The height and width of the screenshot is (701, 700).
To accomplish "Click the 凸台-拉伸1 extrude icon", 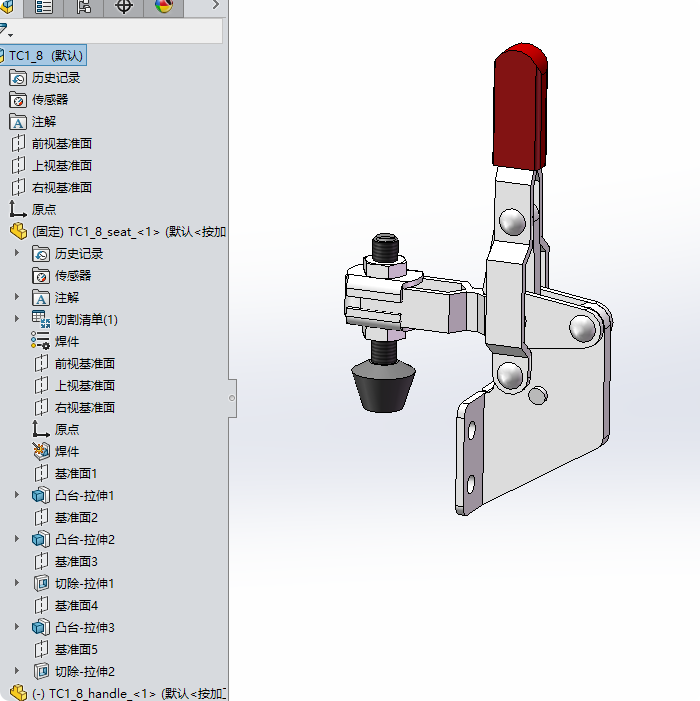I will coord(41,495).
